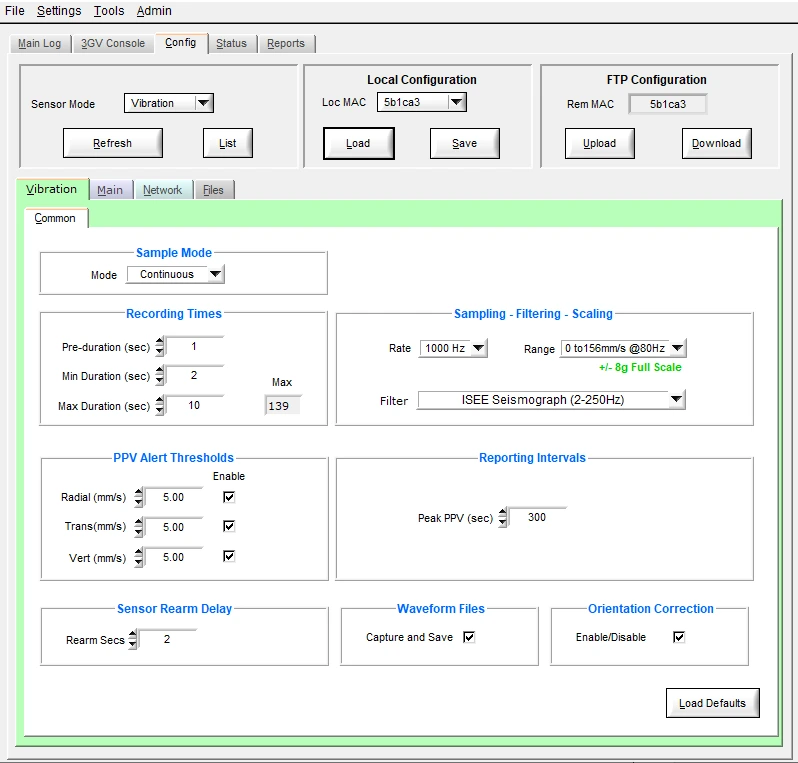
Task: Toggle the Trans alert enable checkbox
Action: (x=229, y=526)
